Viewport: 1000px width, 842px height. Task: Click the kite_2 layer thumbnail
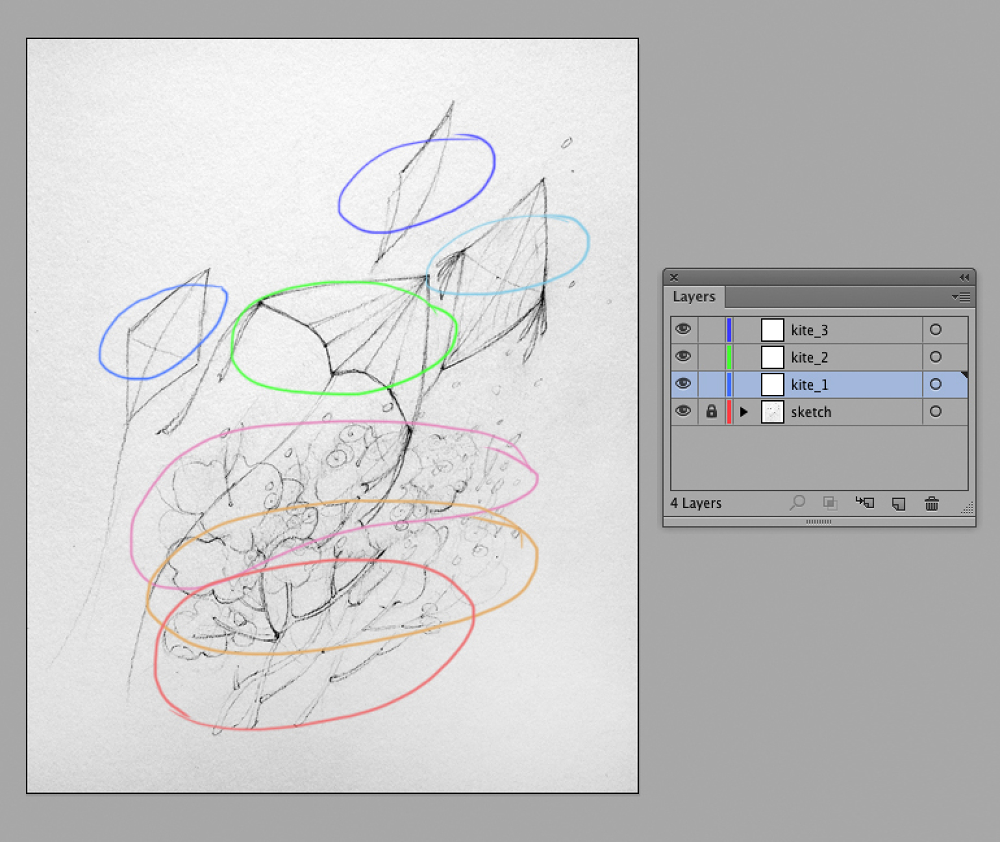[772, 357]
